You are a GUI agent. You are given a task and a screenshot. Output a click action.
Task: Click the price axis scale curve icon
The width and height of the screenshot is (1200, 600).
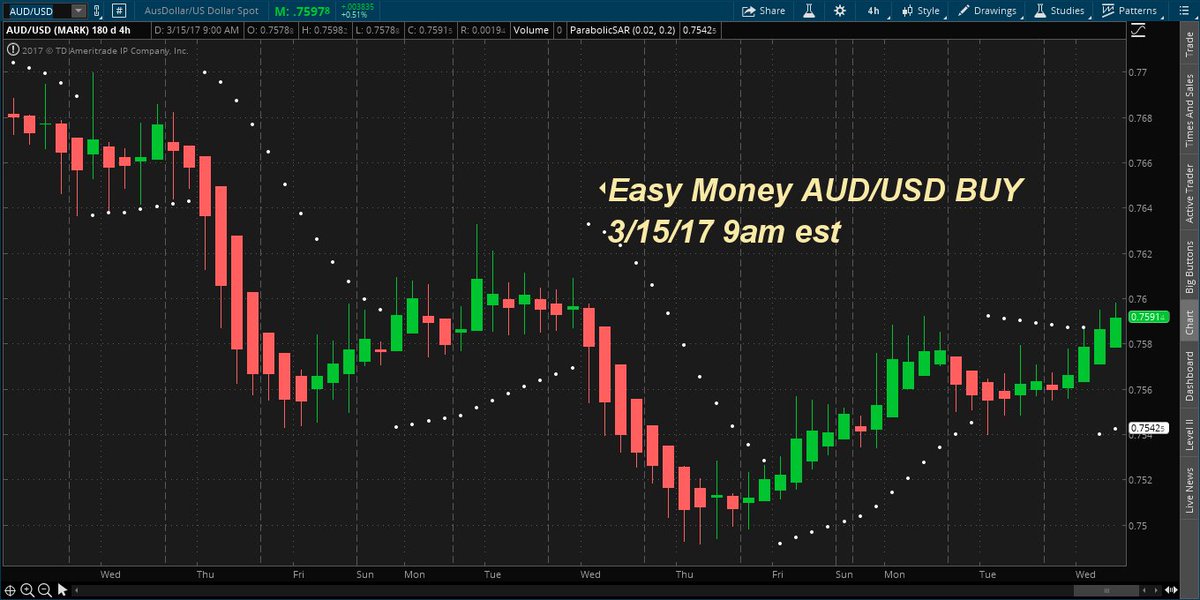tap(1139, 32)
